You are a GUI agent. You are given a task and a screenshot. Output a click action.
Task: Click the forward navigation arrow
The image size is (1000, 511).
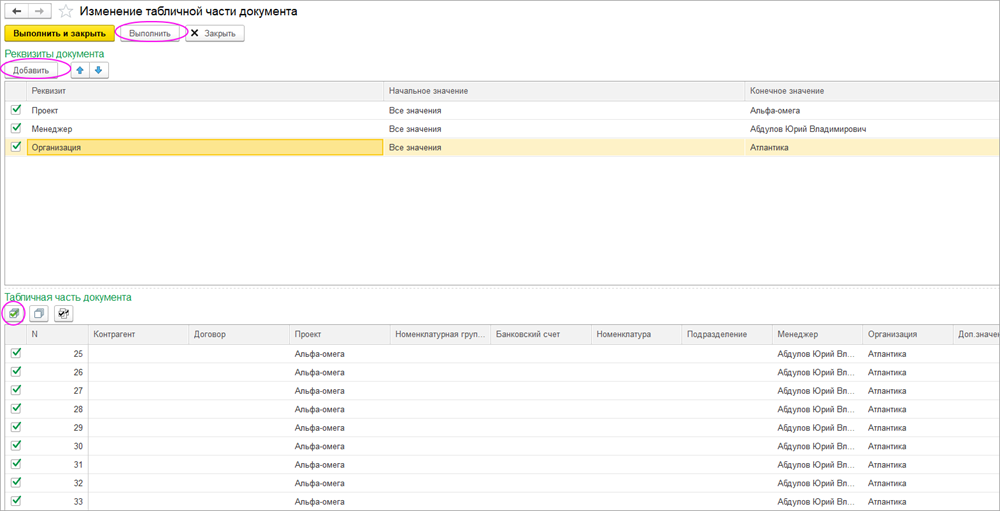(x=39, y=12)
